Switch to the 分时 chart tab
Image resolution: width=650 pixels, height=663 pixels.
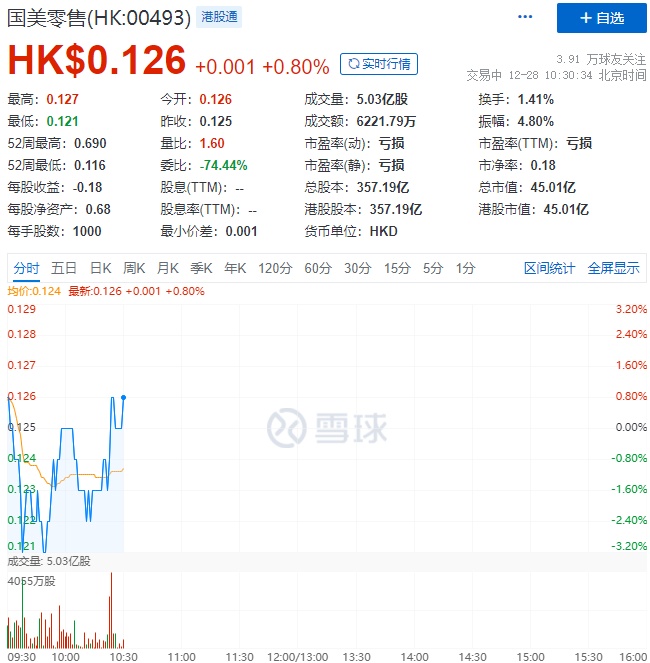click(26, 268)
